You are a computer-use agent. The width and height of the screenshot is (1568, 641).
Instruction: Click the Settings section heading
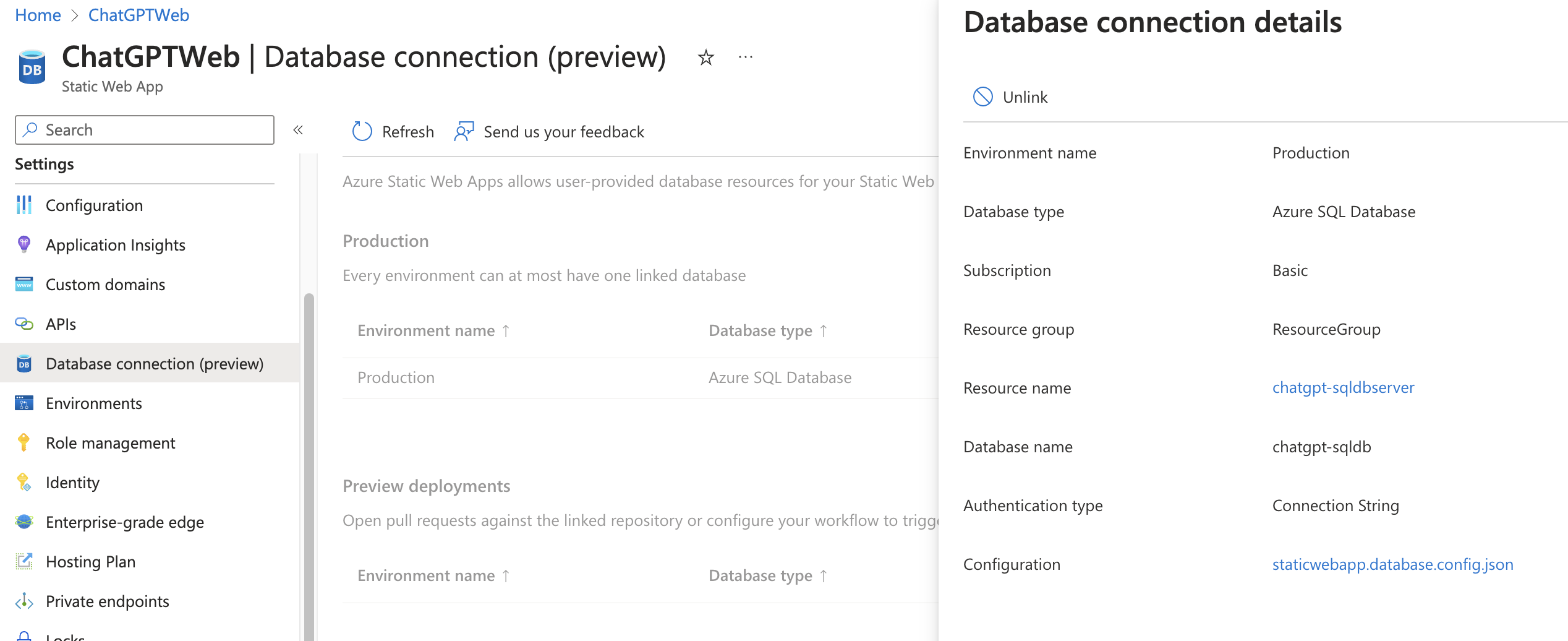tap(45, 164)
